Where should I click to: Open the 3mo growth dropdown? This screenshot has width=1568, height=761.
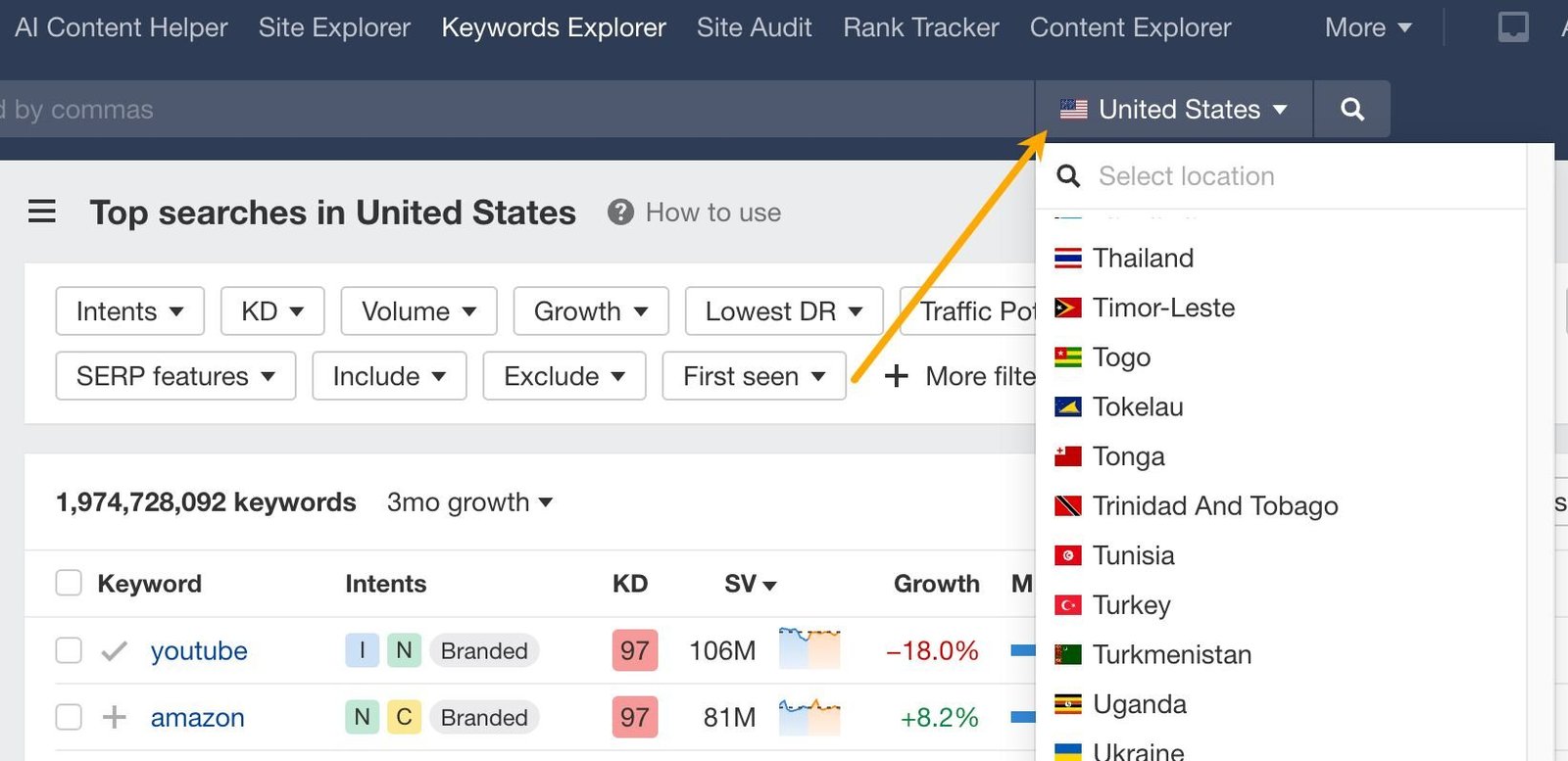(469, 502)
